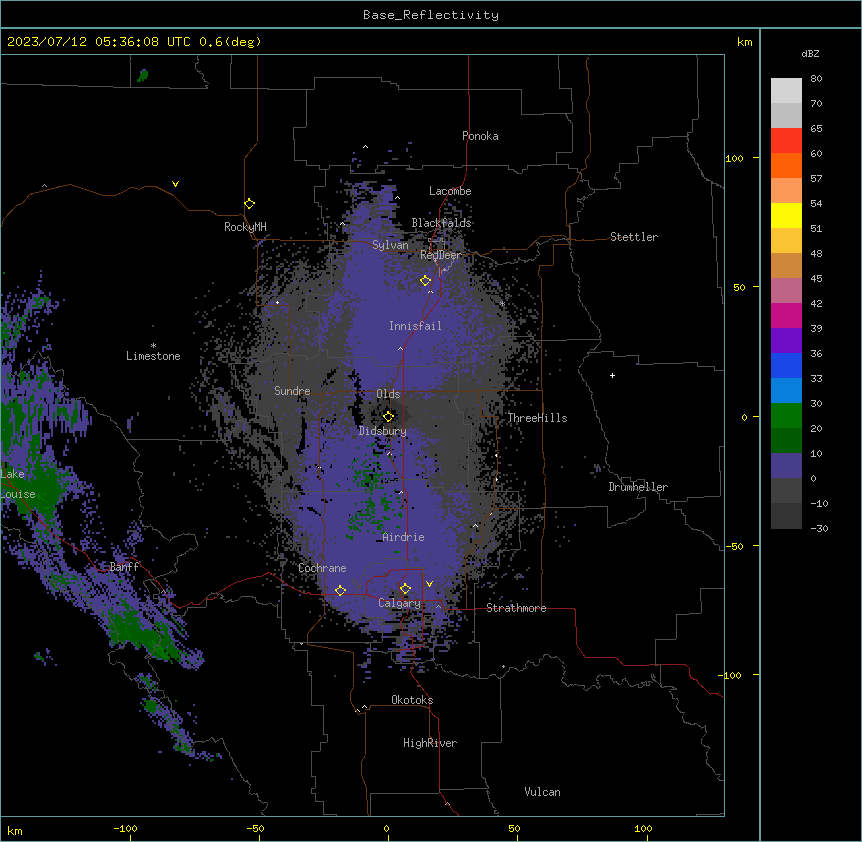
Task: Click the Base_Reflectivity title
Action: click(x=431, y=15)
